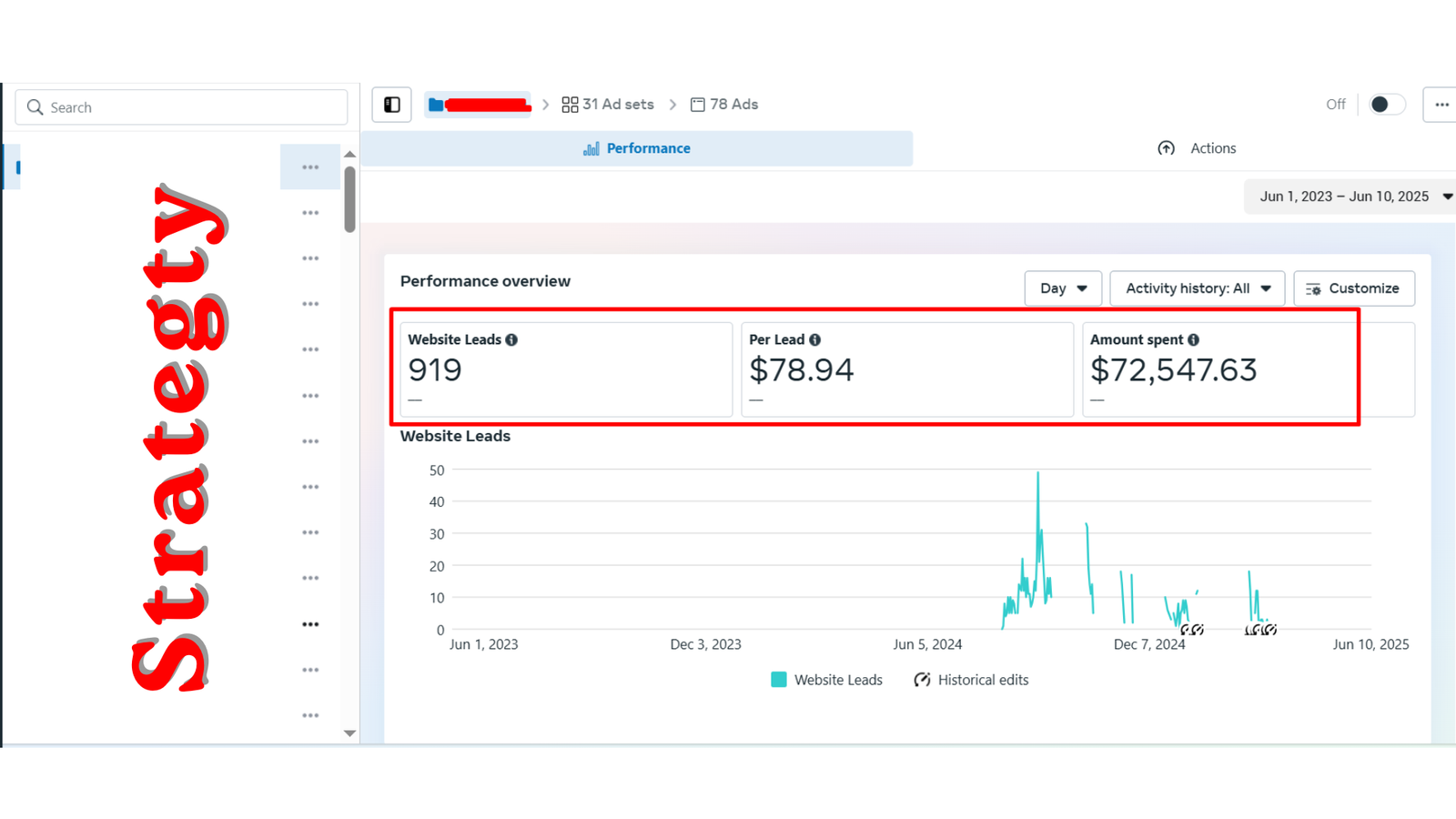Select the Website Leads metric card
1456x819 pixels.
(566, 369)
